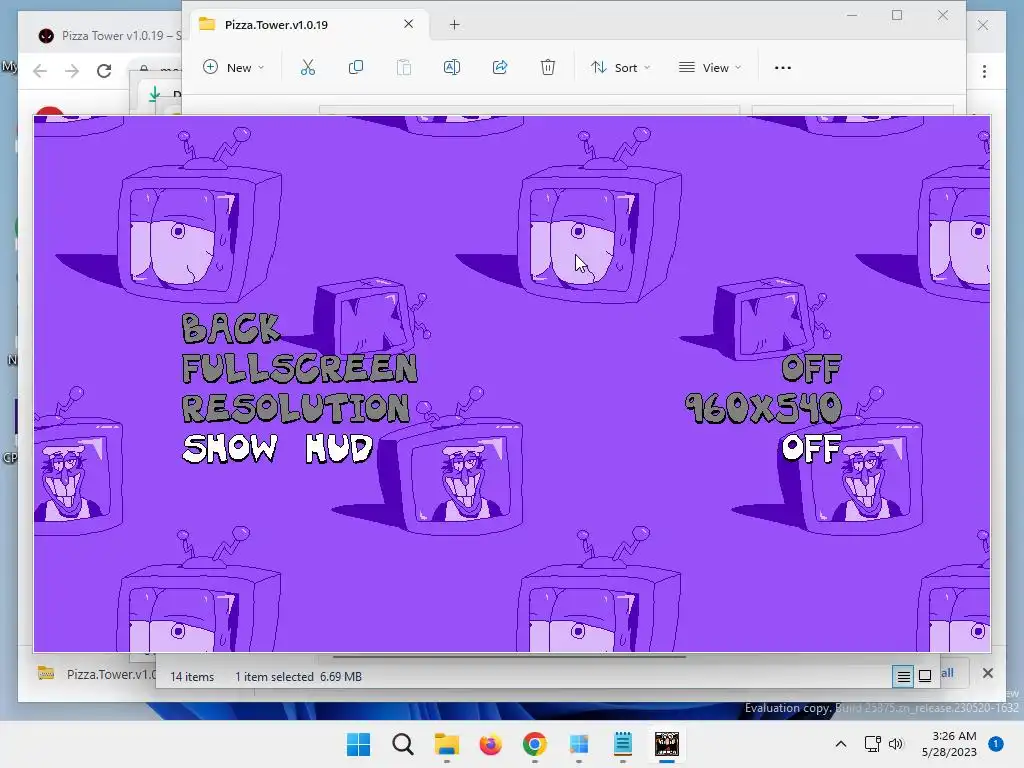Add a new tab in File Explorer
This screenshot has width=1024, height=768.
pos(455,25)
